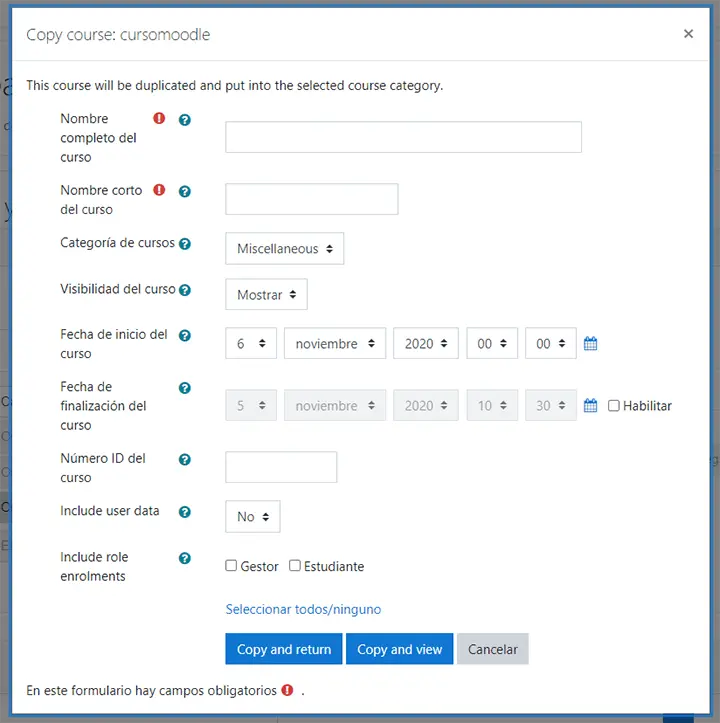Screen dimensions: 720x723
Task: Enable the Habilitar checkbox for end date
Action: coord(614,406)
